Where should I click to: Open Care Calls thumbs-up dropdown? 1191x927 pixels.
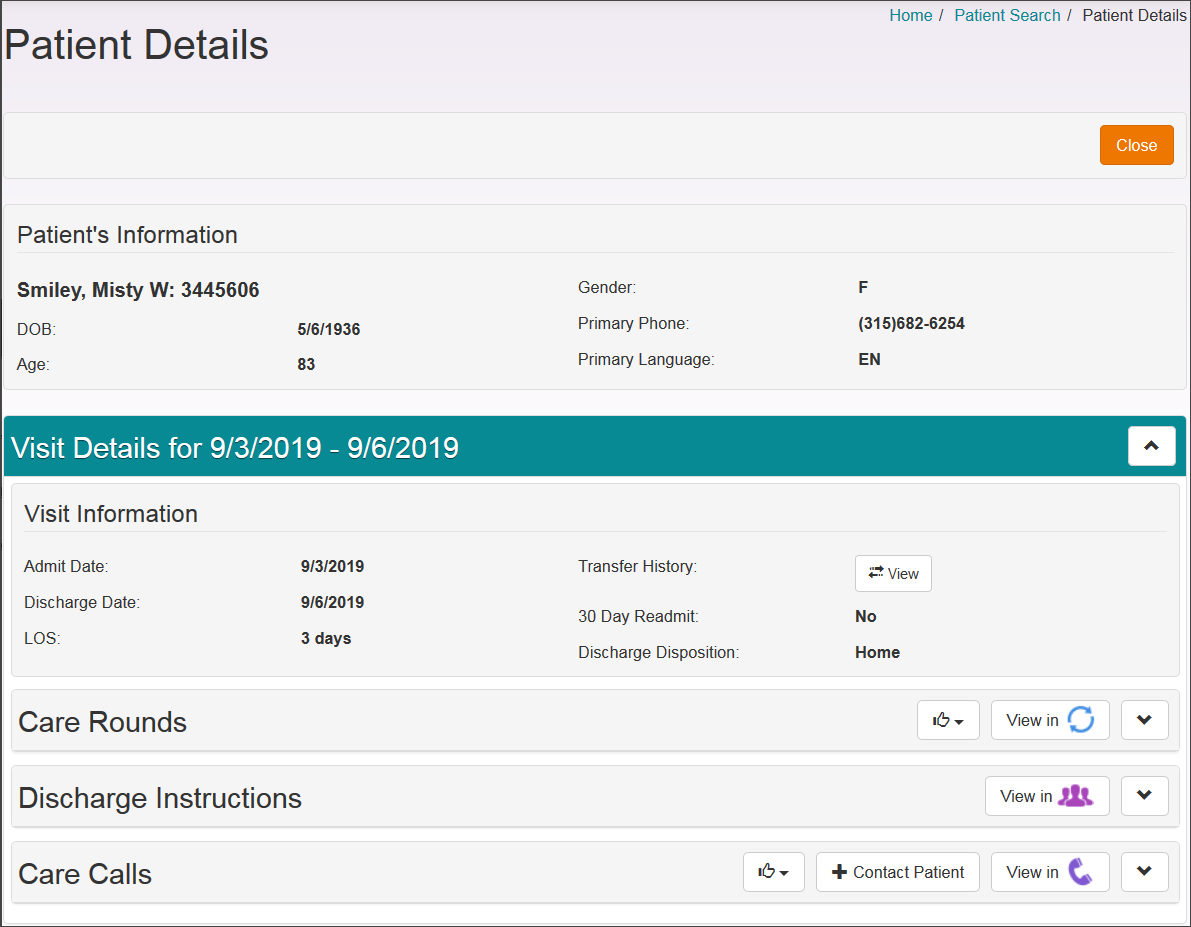point(773,872)
